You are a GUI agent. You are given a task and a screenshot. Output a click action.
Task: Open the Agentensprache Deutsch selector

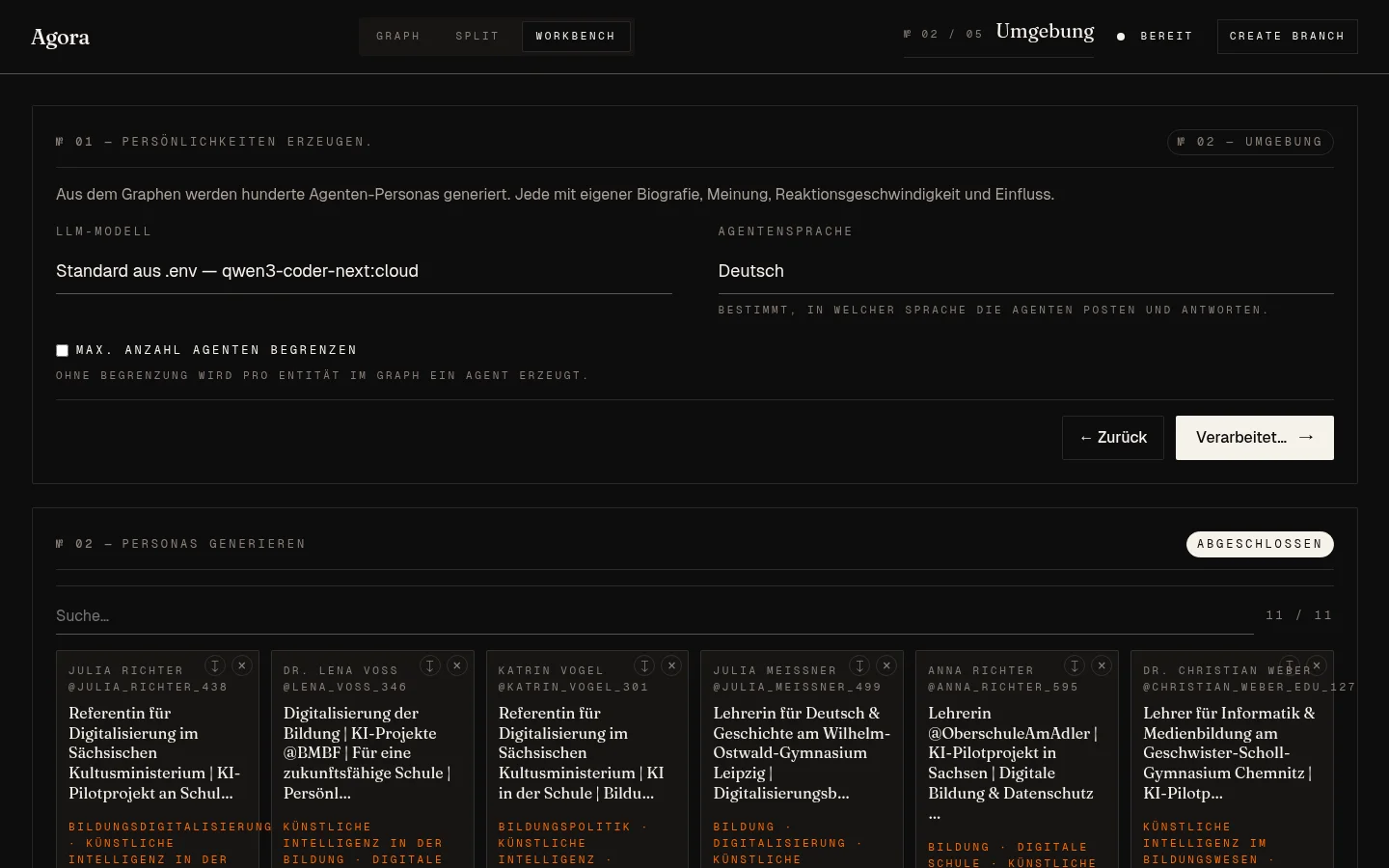click(1025, 271)
